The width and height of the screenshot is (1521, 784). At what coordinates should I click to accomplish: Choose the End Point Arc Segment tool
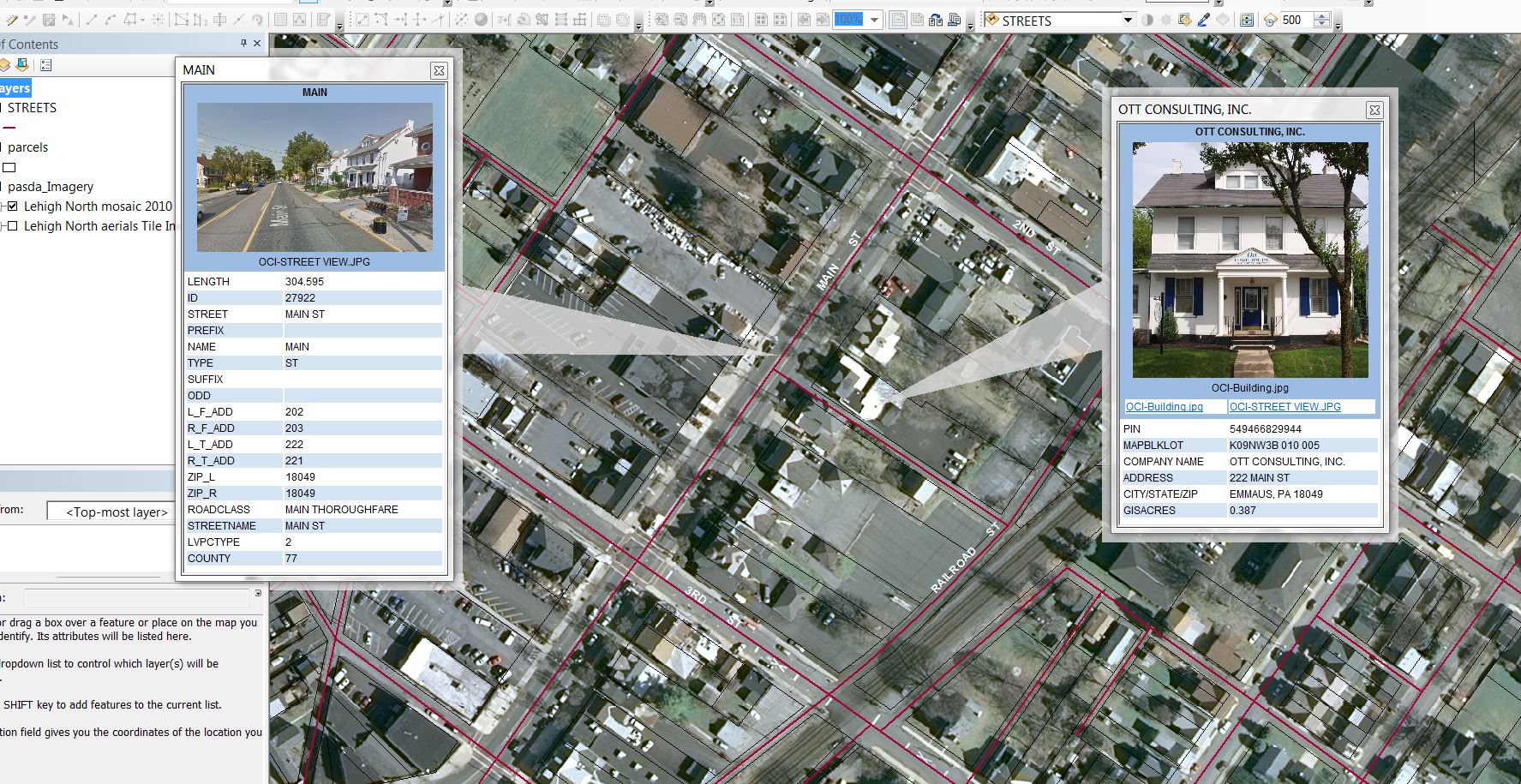(110, 20)
